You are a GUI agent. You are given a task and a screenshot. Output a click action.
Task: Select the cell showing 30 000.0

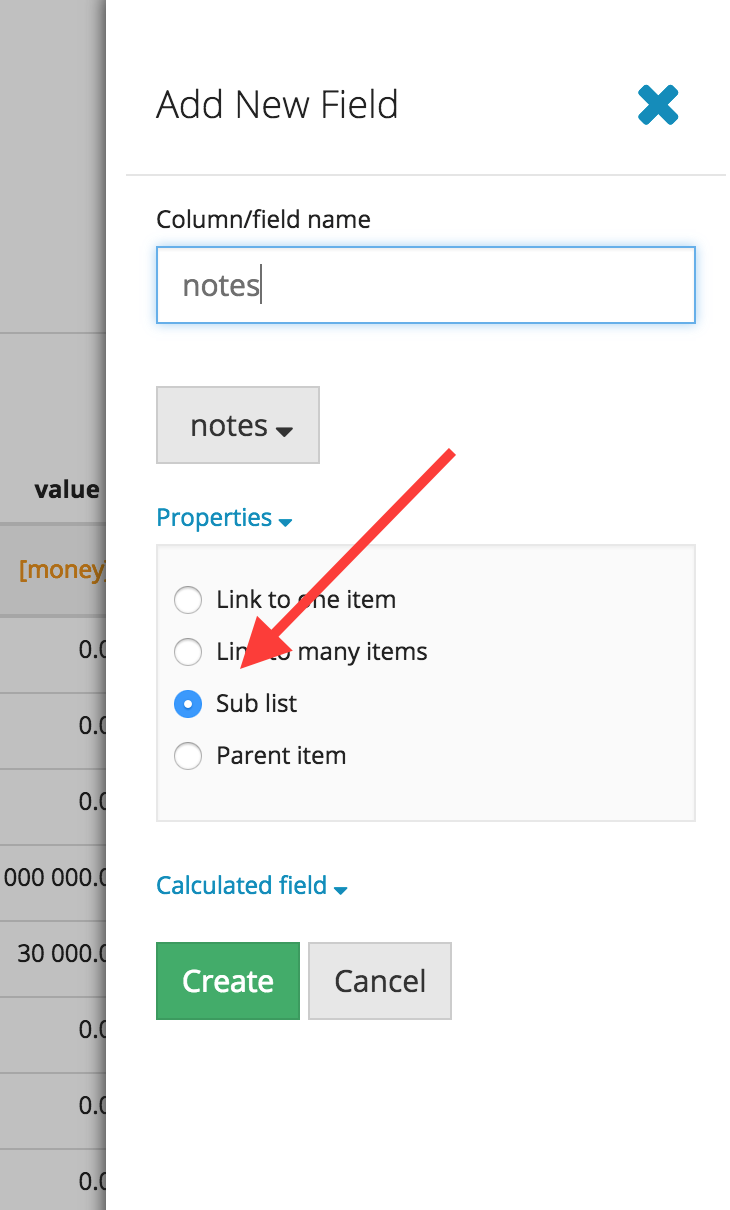tap(60, 953)
